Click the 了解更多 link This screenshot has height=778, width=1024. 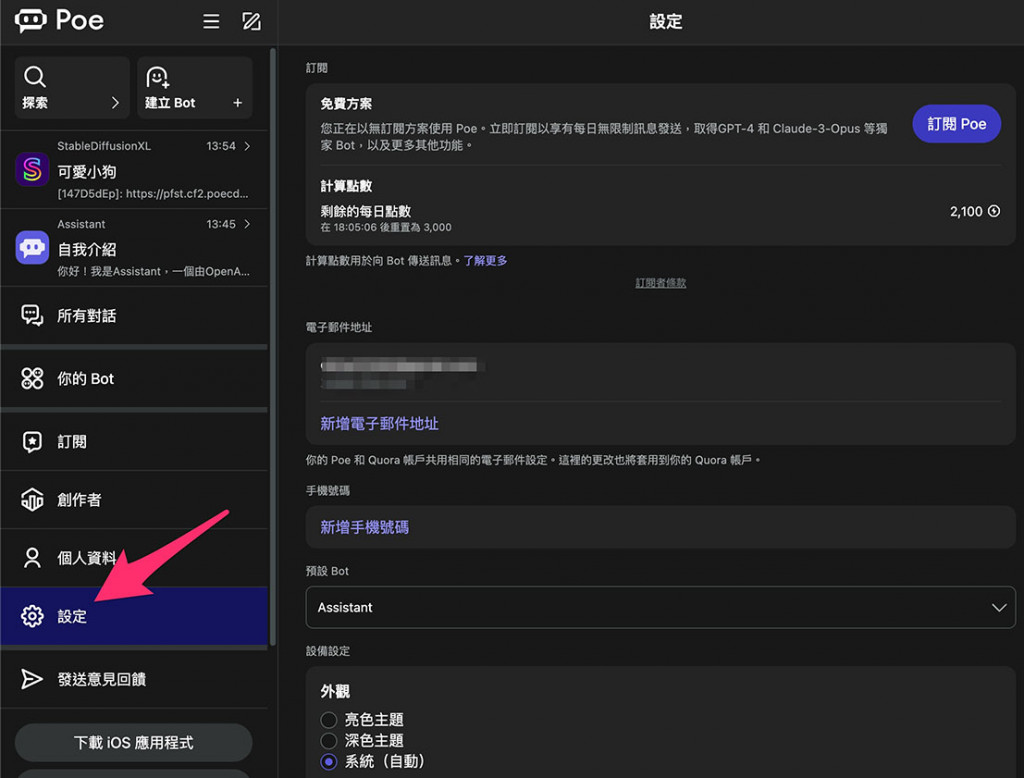485,261
